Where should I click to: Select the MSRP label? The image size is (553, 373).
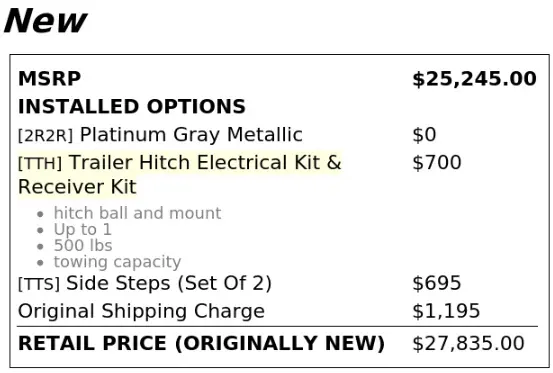50,78
